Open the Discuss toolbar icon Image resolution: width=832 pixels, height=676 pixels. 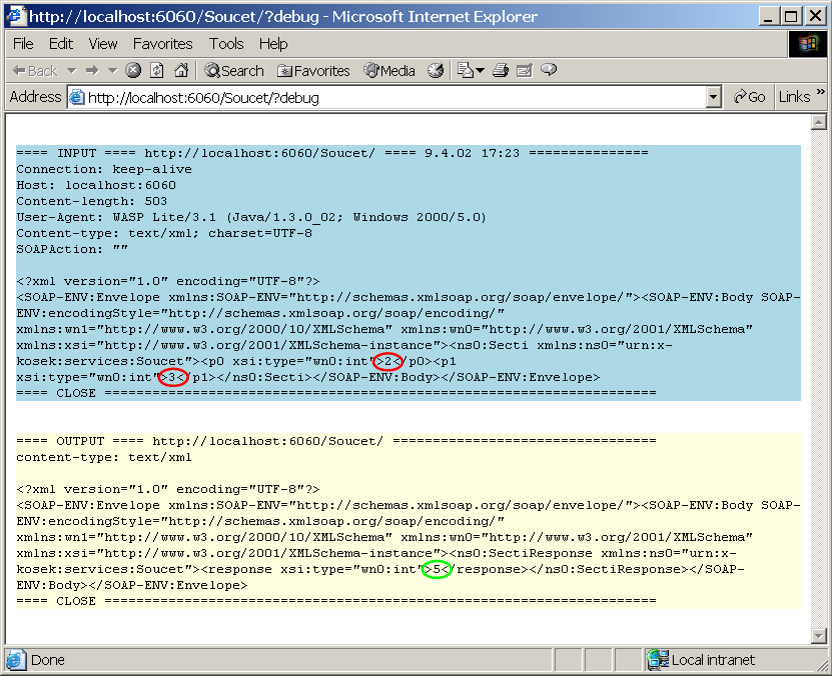click(549, 71)
